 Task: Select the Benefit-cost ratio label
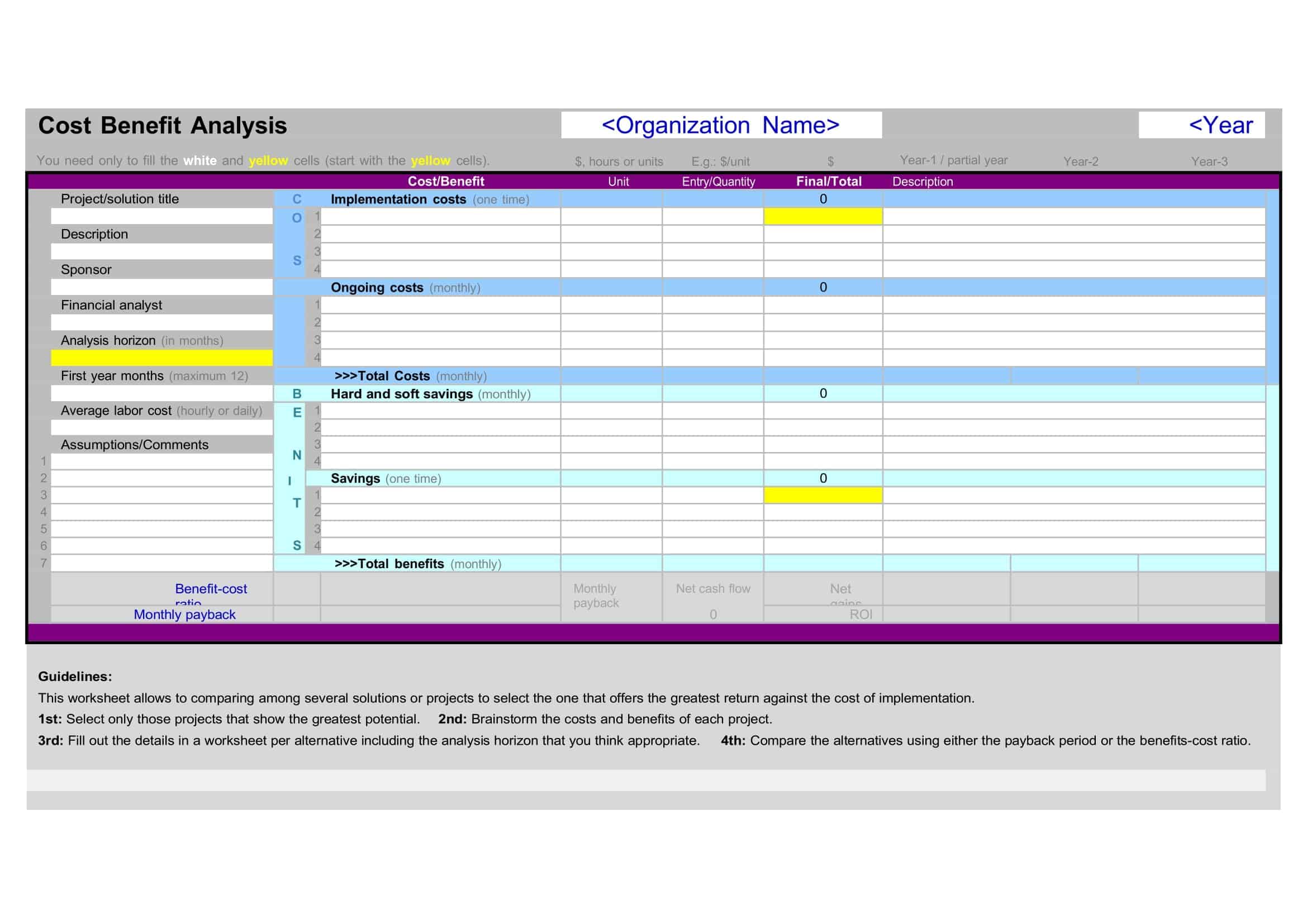(x=211, y=589)
